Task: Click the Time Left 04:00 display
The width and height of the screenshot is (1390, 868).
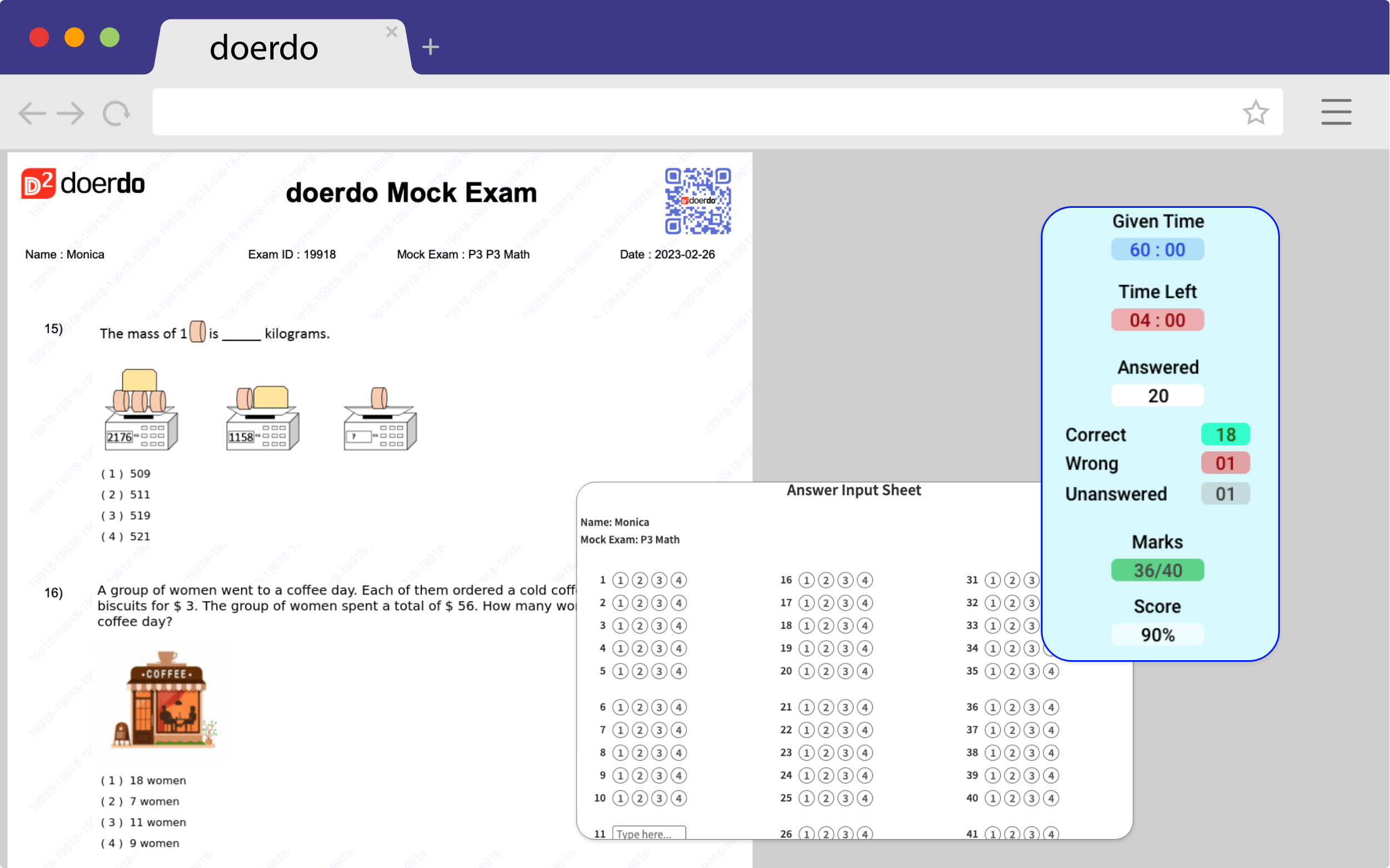Action: click(x=1158, y=320)
